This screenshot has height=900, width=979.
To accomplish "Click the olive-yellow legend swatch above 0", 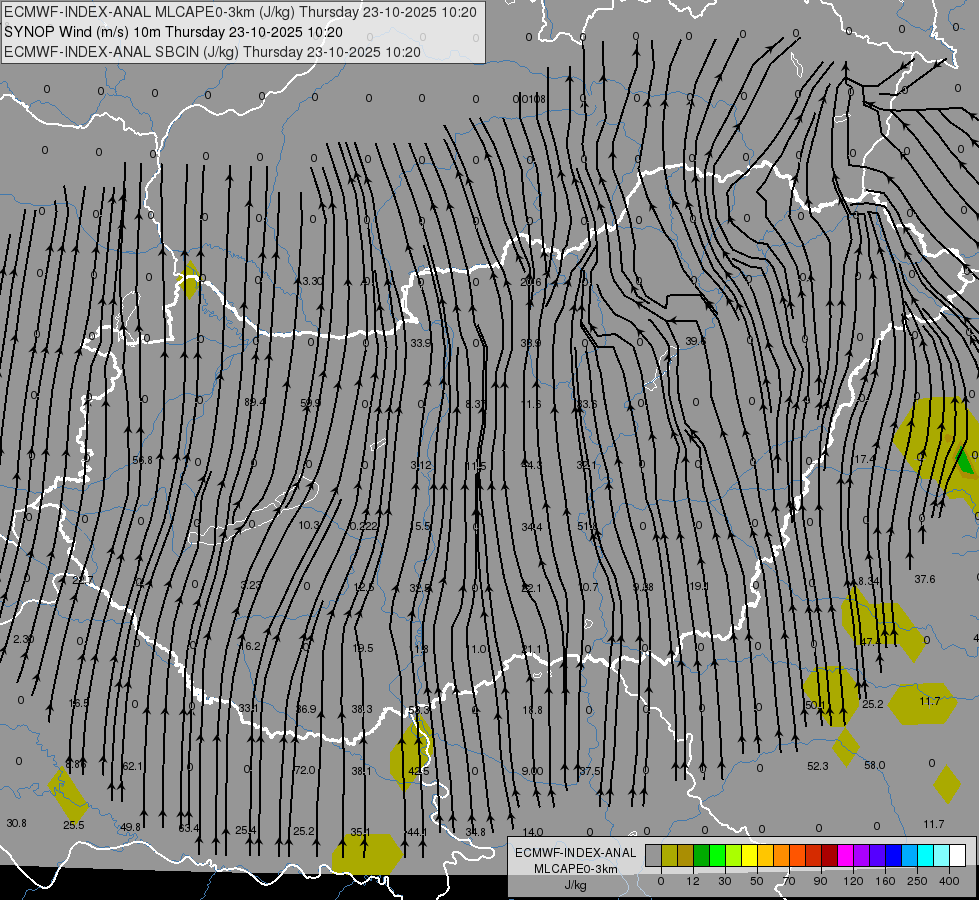I will [669, 855].
